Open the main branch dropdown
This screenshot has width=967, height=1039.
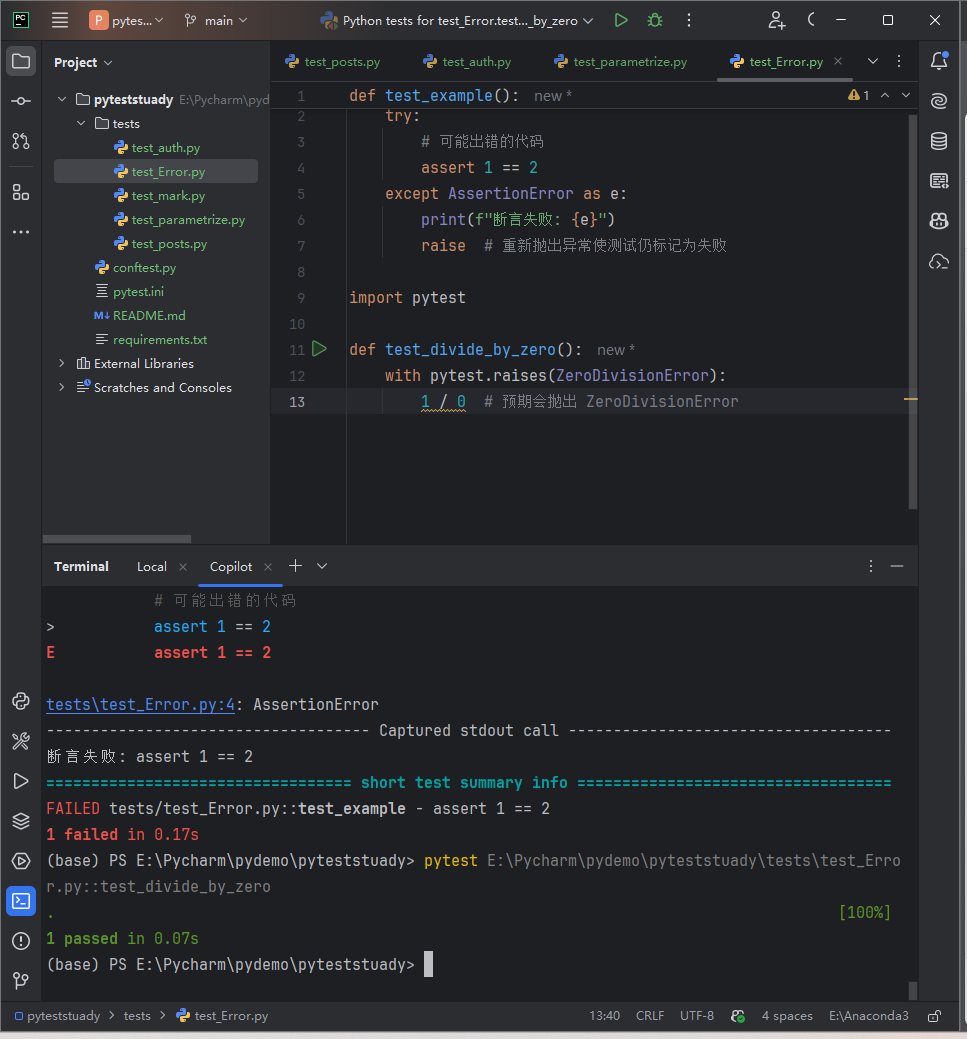point(216,21)
